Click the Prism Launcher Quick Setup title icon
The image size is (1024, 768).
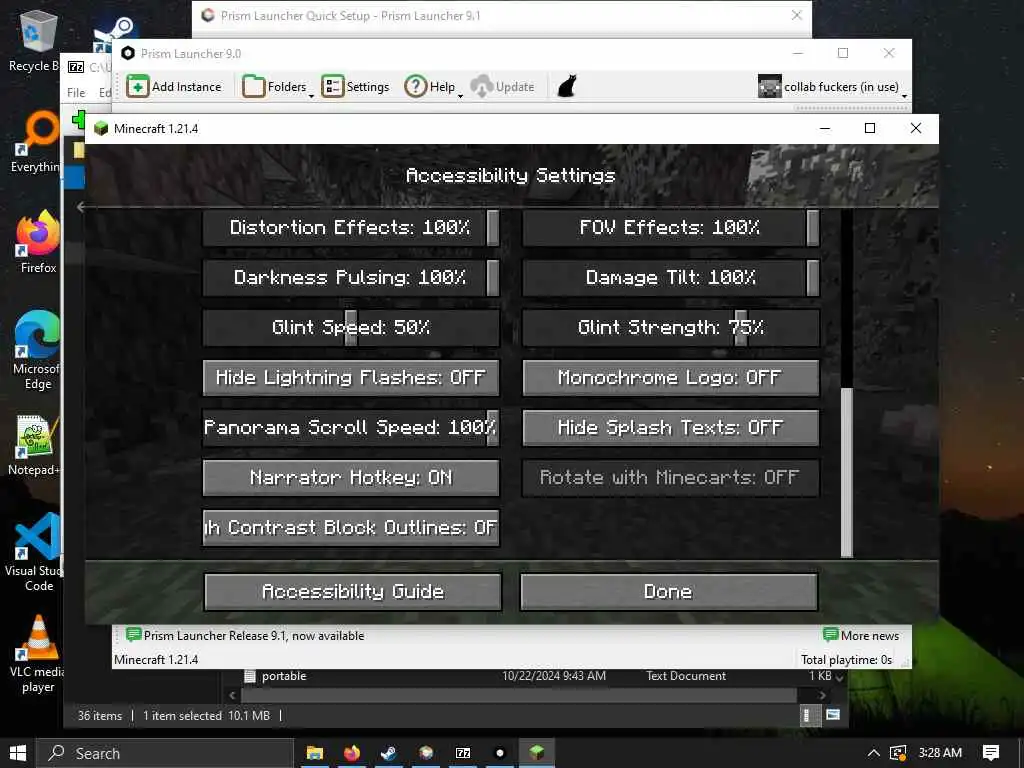[208, 15]
